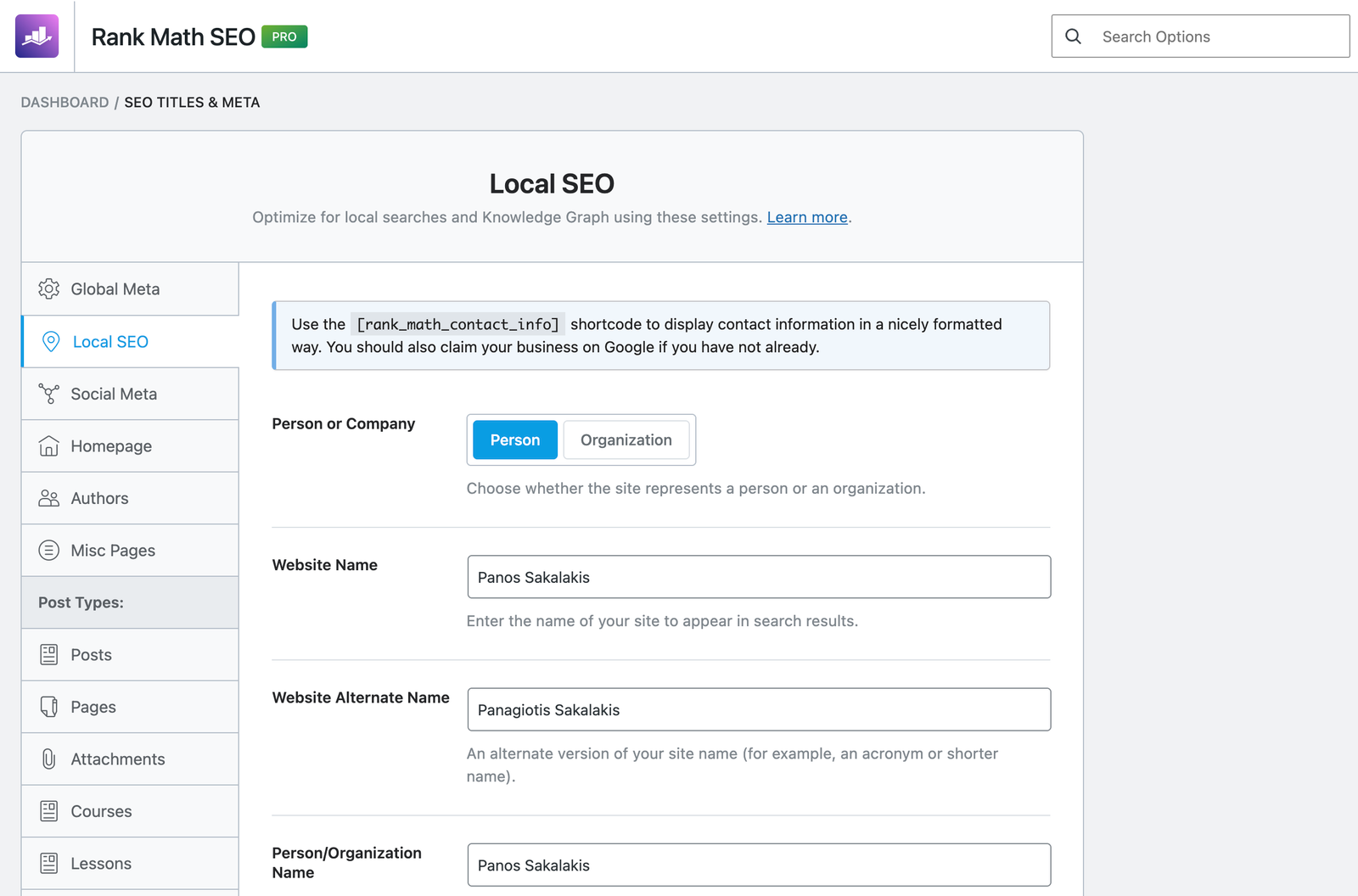Open the Lessons post type tab
1358x896 pixels.
(x=130, y=864)
